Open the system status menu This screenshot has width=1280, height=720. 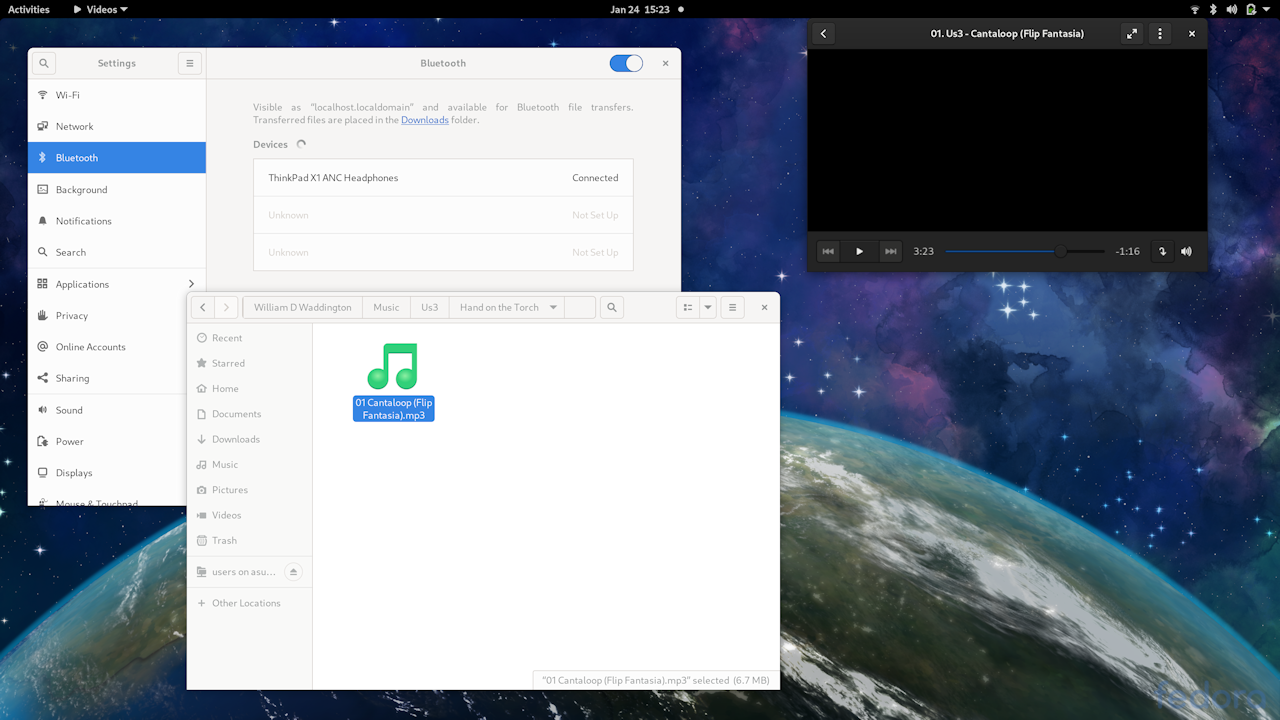click(1232, 9)
